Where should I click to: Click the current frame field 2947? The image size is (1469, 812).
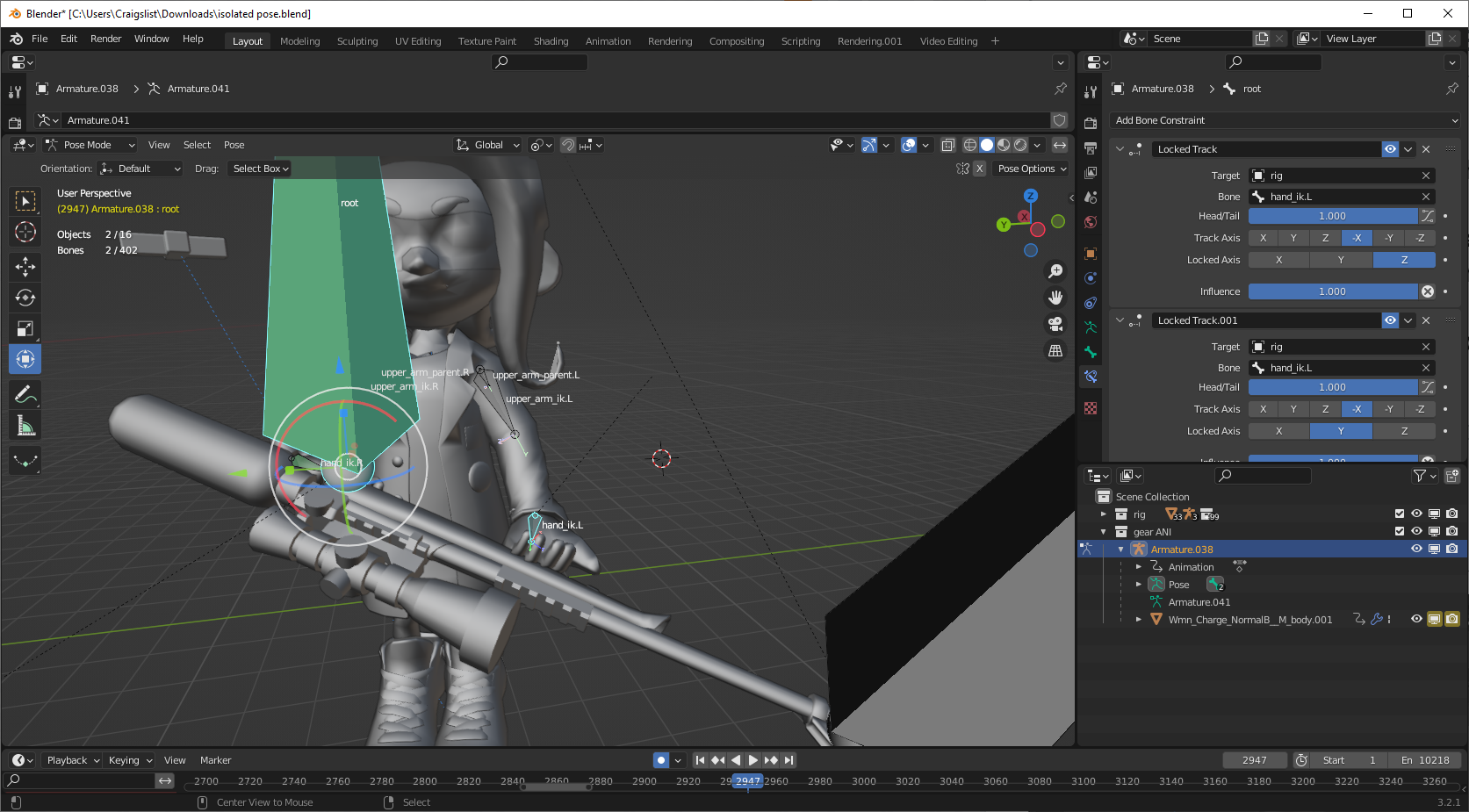click(x=1255, y=760)
